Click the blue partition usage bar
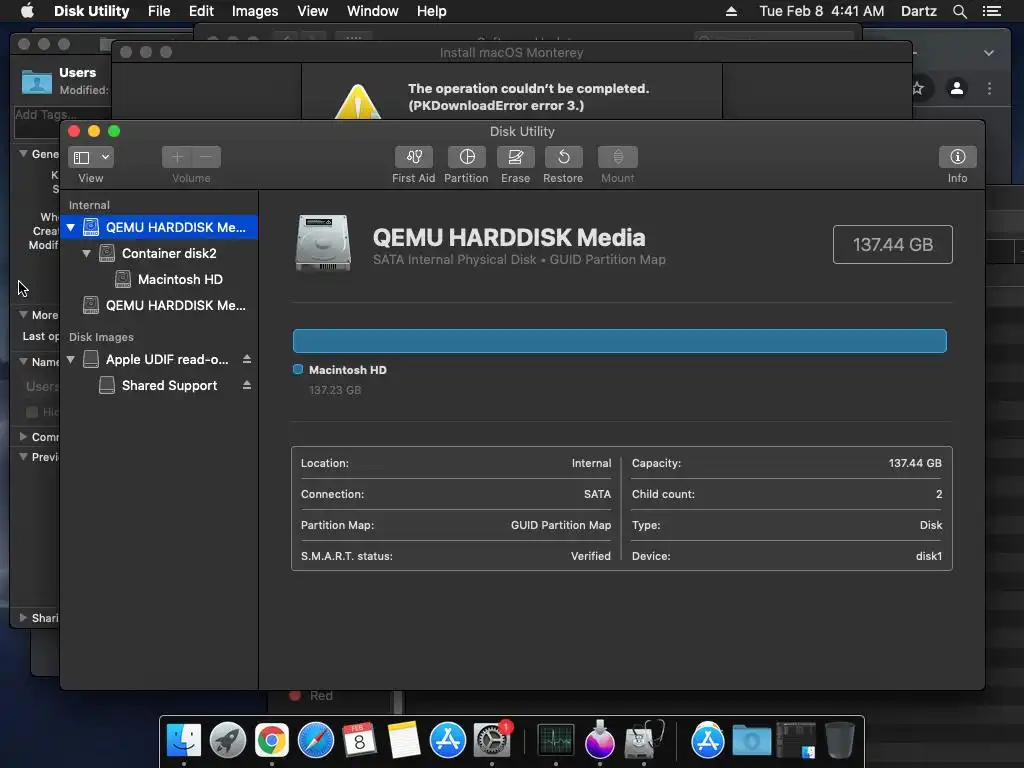The height and width of the screenshot is (768, 1024). click(619, 341)
